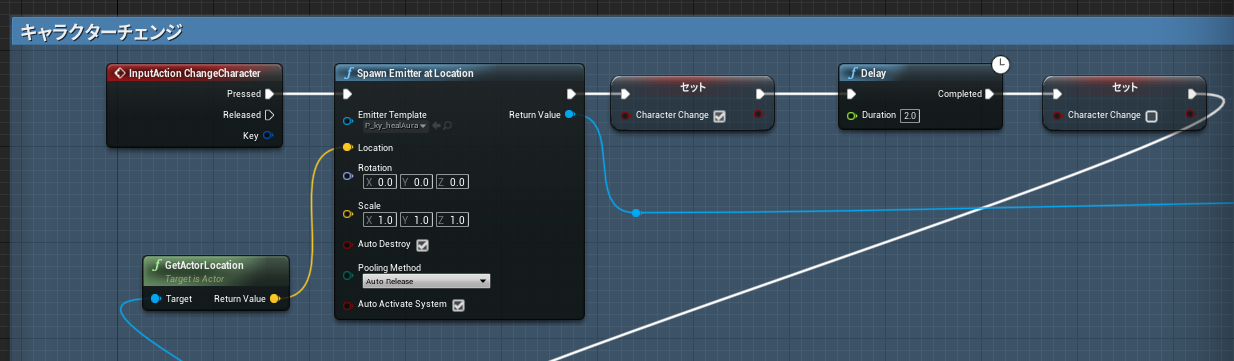This screenshot has width=1234, height=361.
Task: Click the Target pin on GetActorLocation
Action: pyautogui.click(x=156, y=298)
